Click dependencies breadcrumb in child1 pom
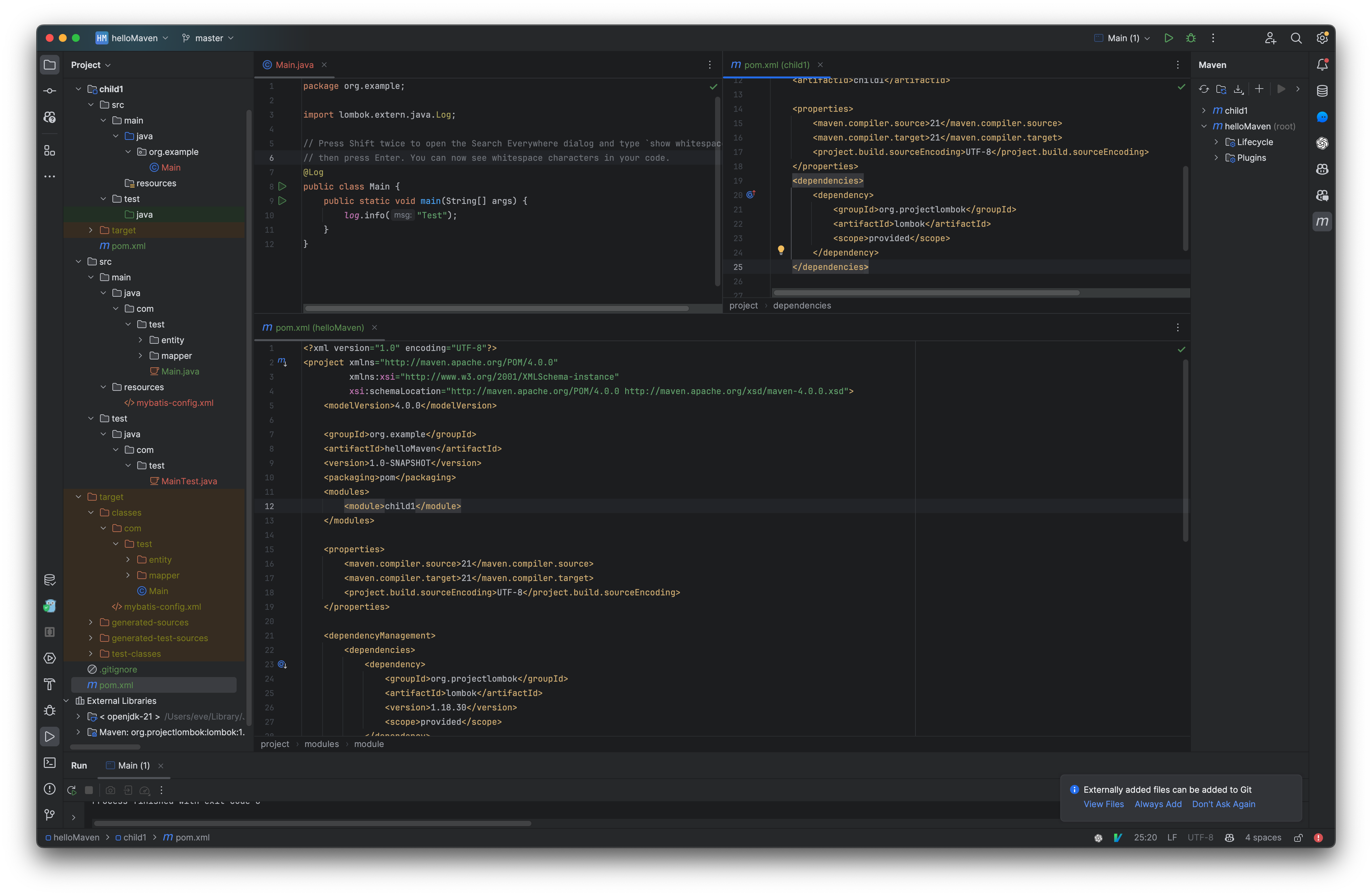The height and width of the screenshot is (896, 1372). point(802,306)
